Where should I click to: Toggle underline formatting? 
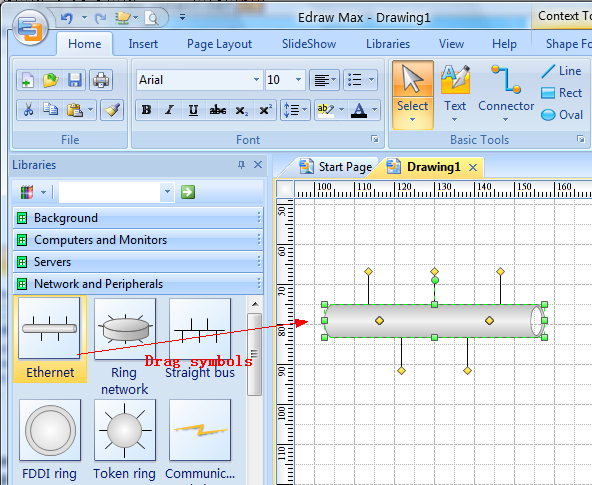point(193,110)
